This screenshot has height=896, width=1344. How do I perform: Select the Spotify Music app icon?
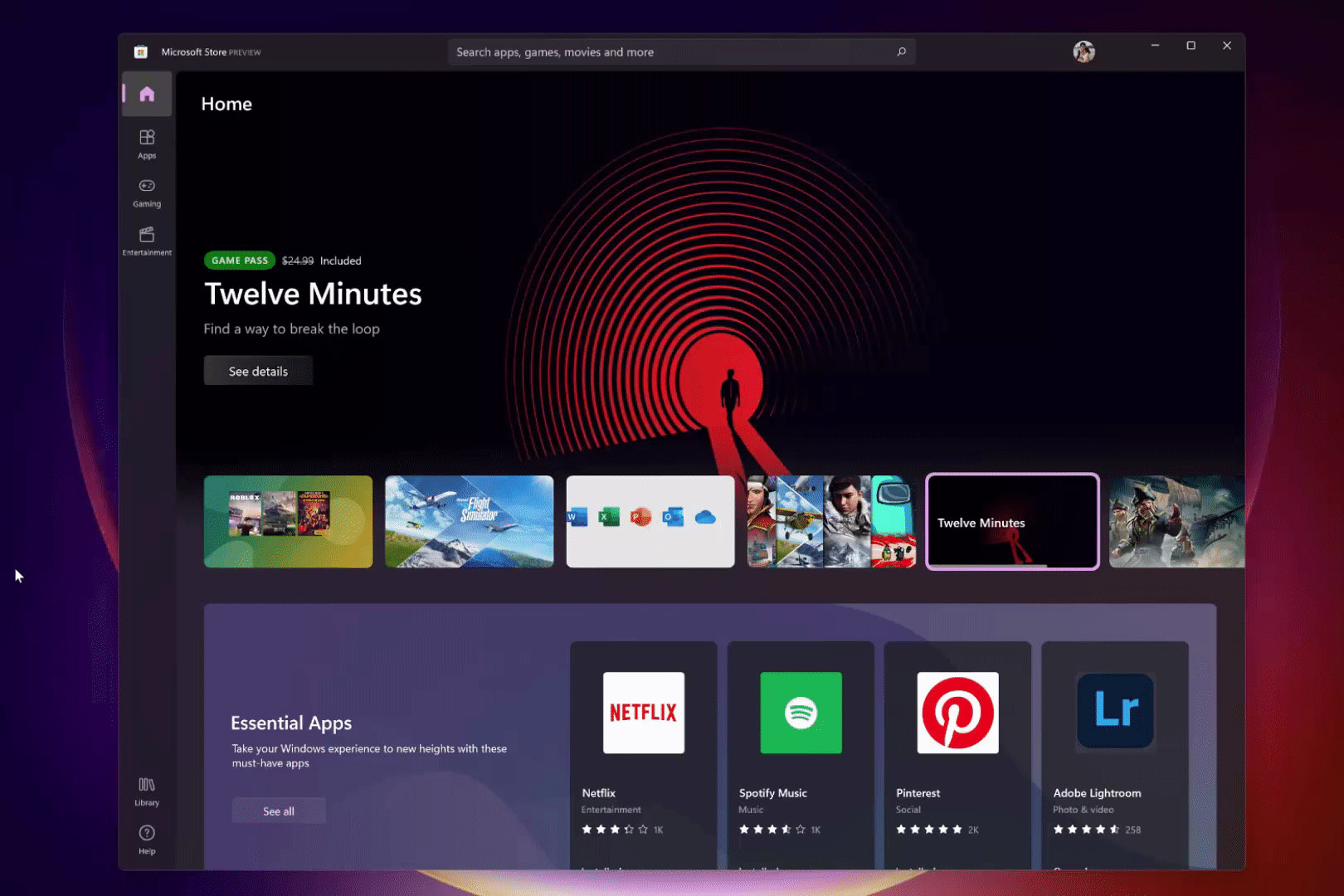tap(800, 713)
